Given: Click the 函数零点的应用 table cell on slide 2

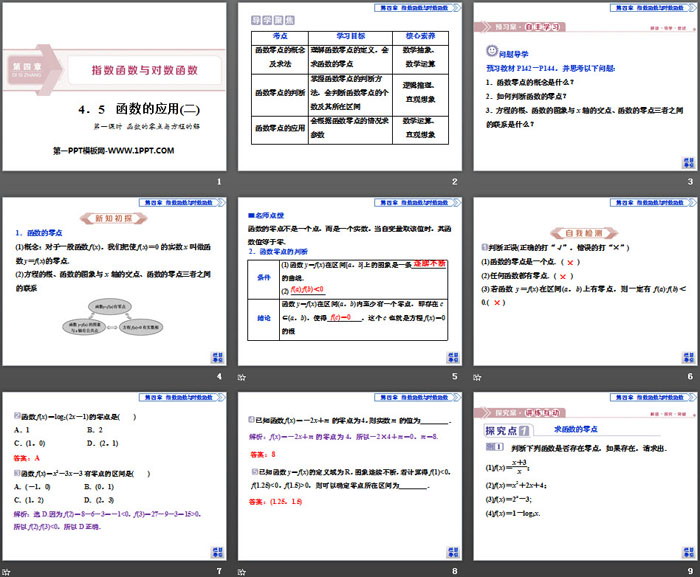Looking at the screenshot, I should click(x=280, y=129).
